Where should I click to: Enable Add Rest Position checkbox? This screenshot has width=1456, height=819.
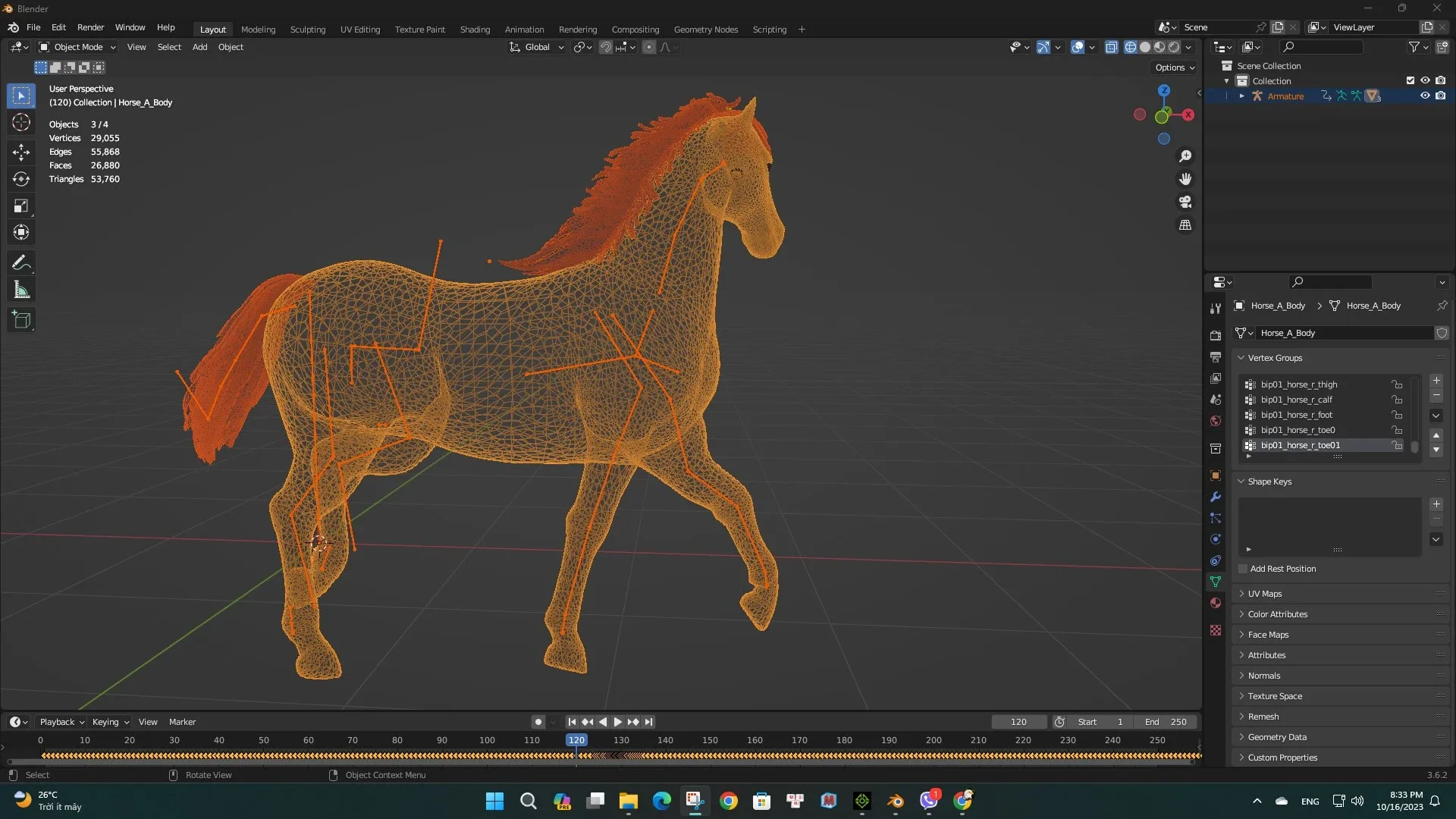pos(1243,569)
